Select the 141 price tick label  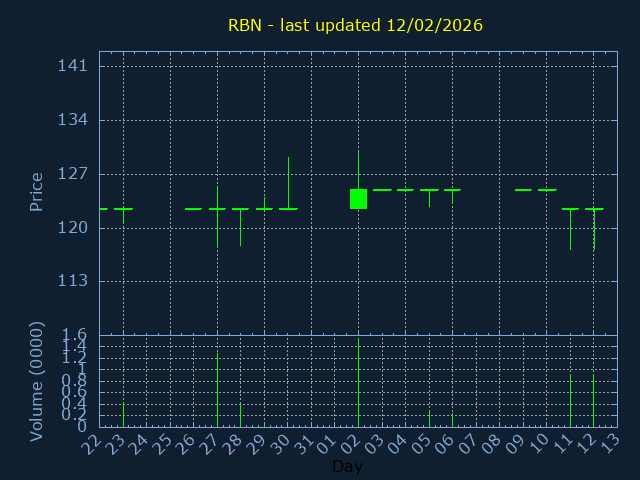73,66
